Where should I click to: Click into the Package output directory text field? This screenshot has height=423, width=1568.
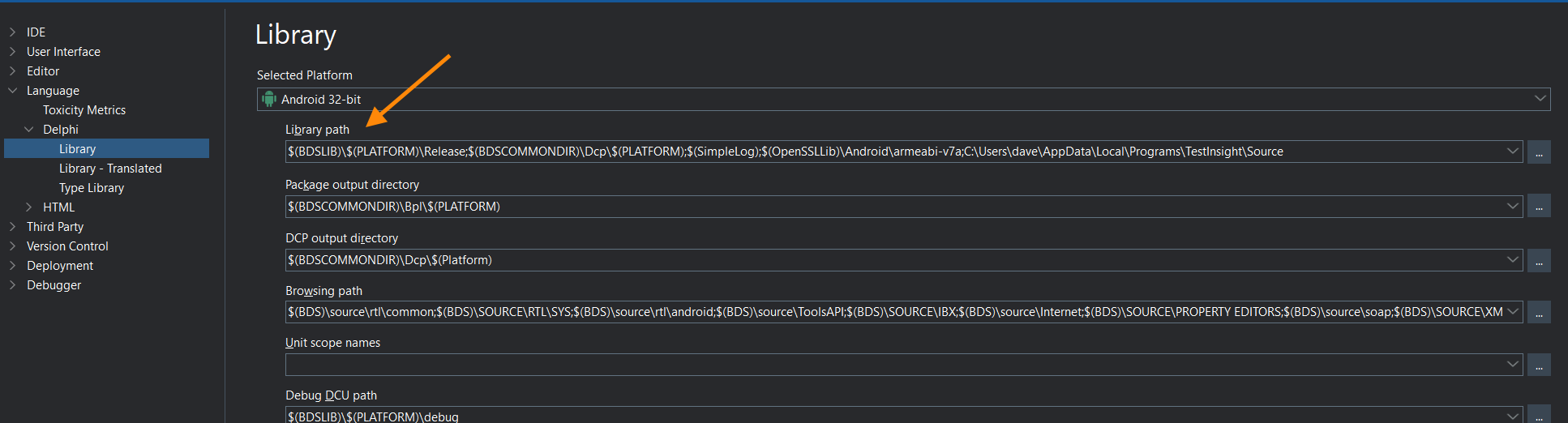tap(892, 207)
